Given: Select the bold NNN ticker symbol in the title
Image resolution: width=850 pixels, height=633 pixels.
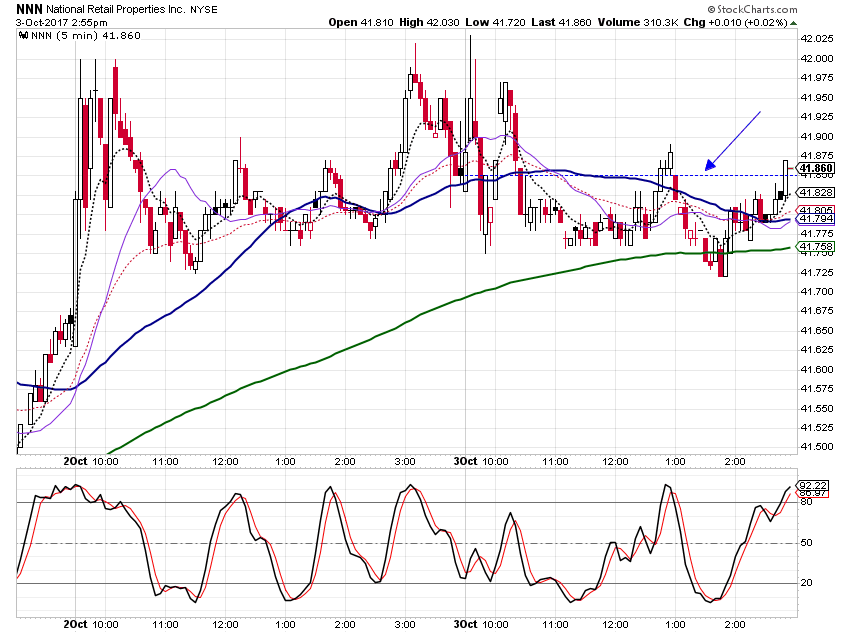Looking at the screenshot, I should [x=29, y=9].
